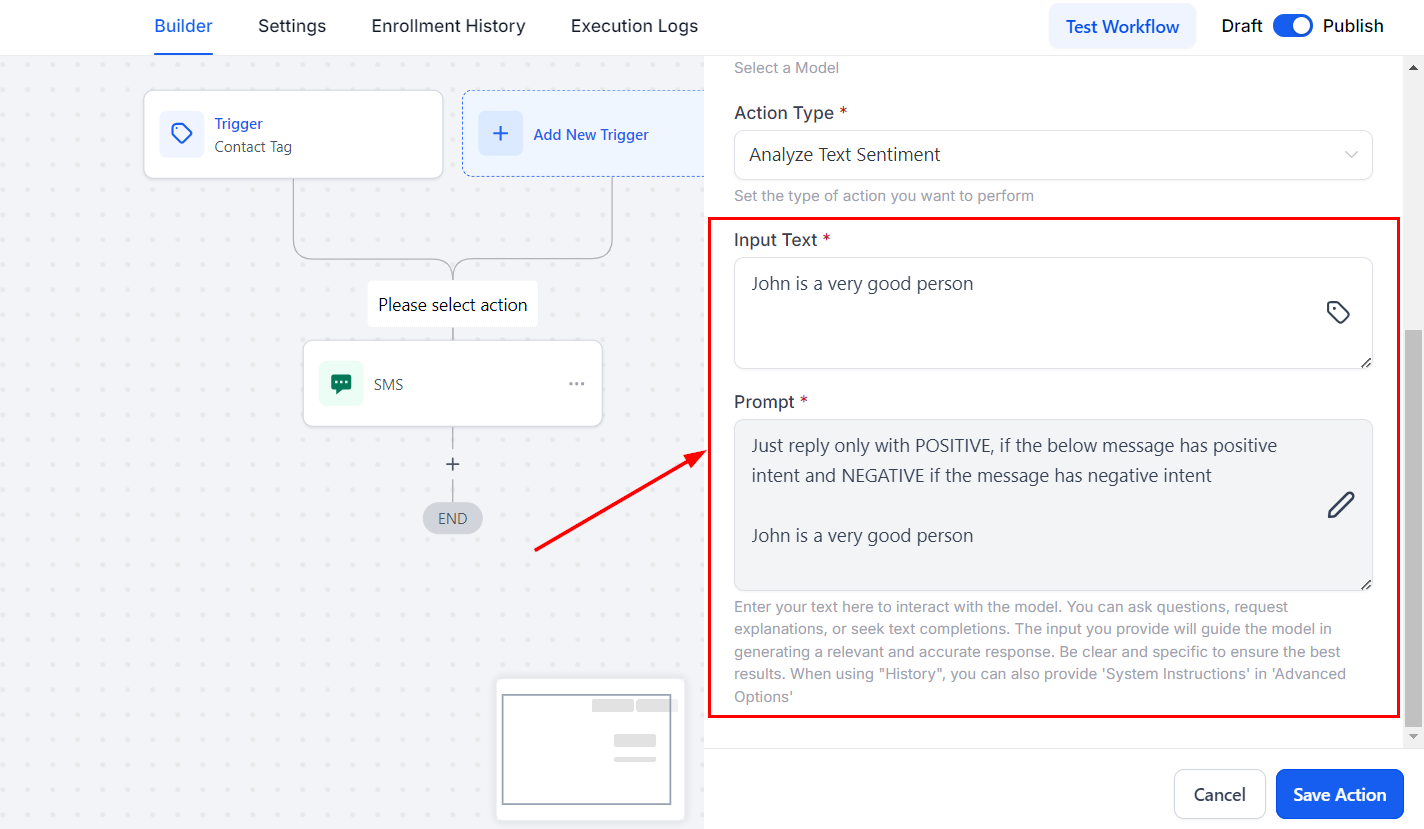Click the workflow minimap thumbnail
Viewport: 1424px width, 829px height.
(x=590, y=748)
